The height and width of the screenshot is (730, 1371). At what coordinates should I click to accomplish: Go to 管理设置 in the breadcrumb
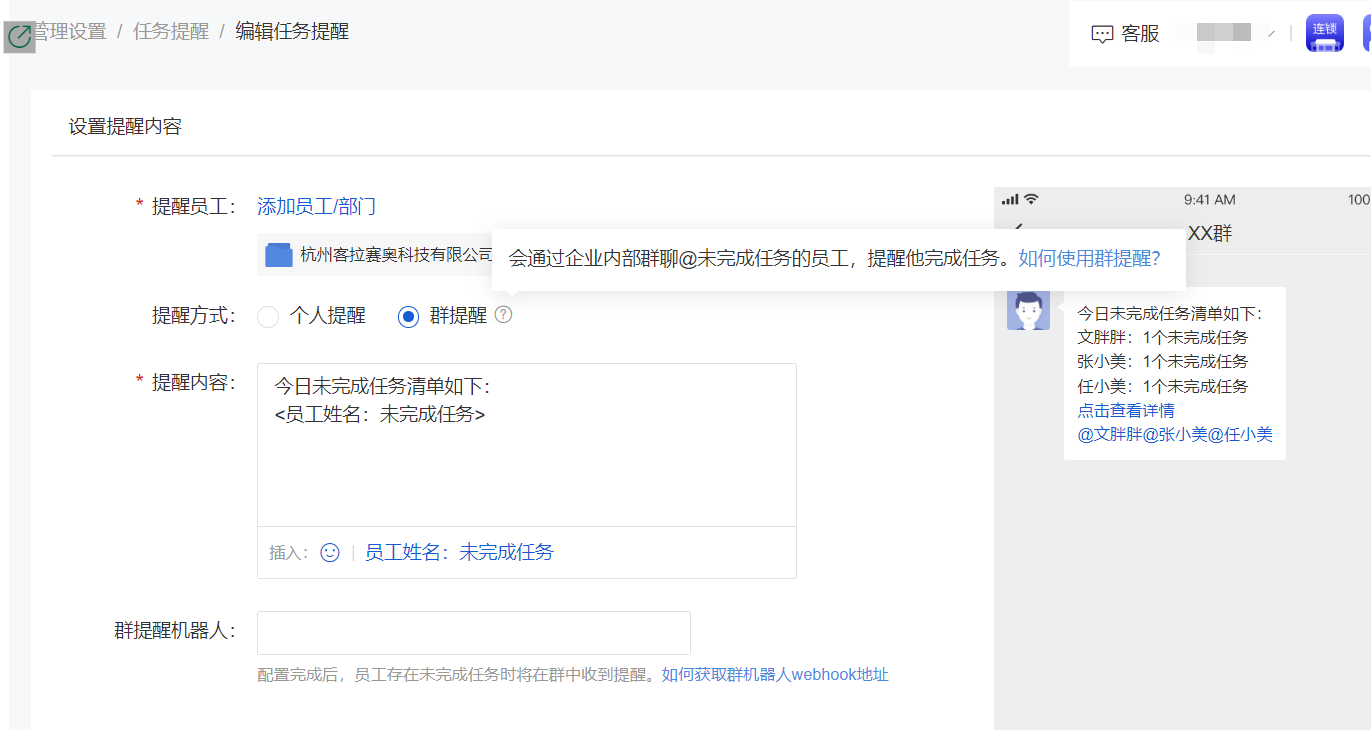[x=69, y=31]
